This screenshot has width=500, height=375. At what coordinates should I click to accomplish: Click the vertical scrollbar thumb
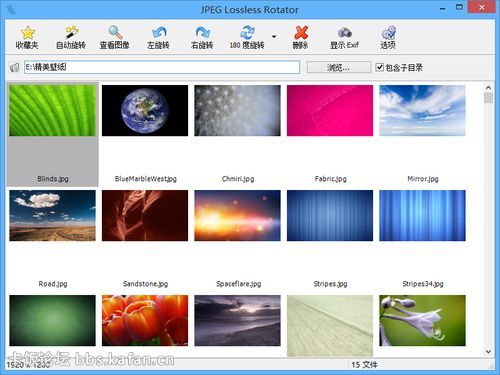(x=488, y=98)
